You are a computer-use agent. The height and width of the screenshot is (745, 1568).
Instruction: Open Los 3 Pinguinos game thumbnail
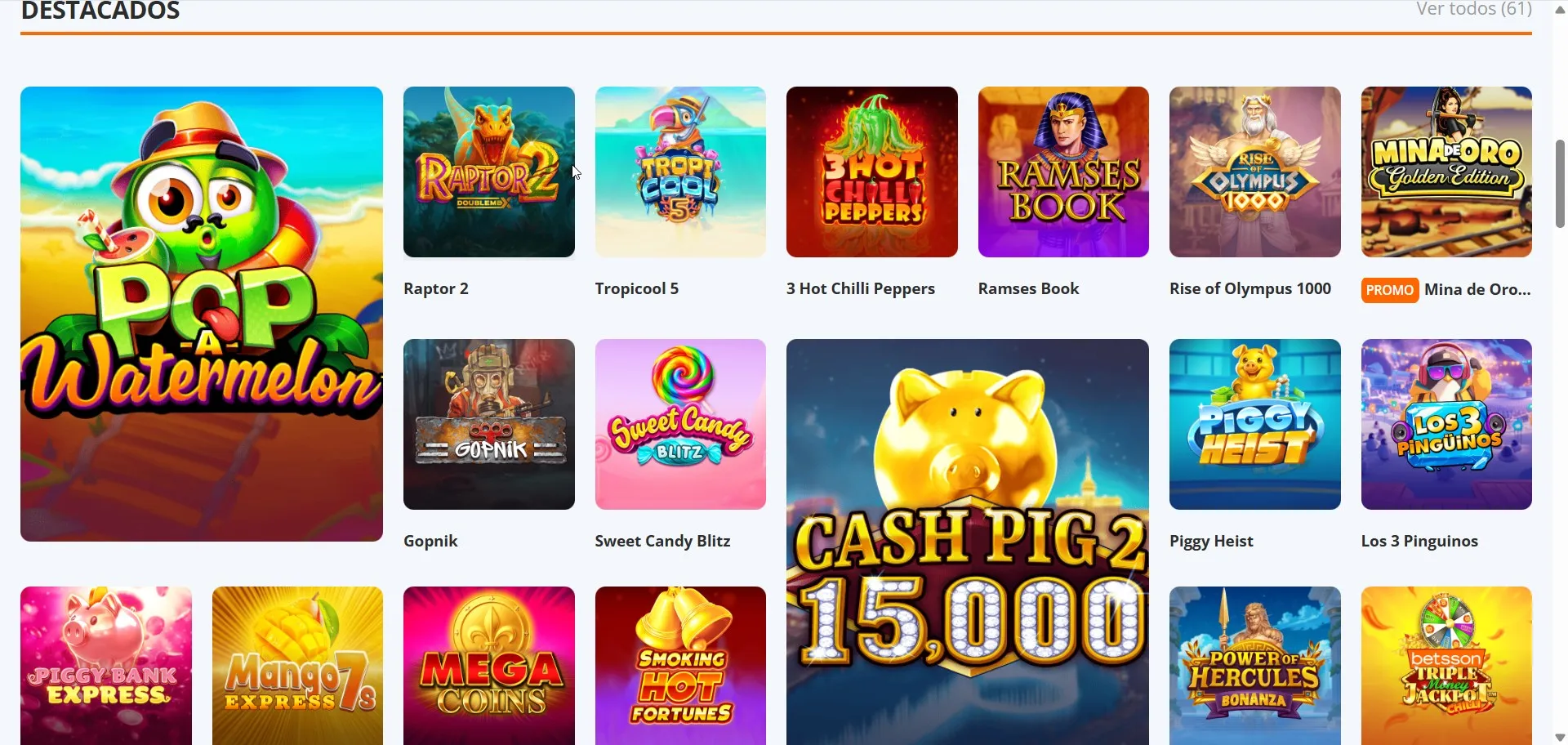(1446, 425)
